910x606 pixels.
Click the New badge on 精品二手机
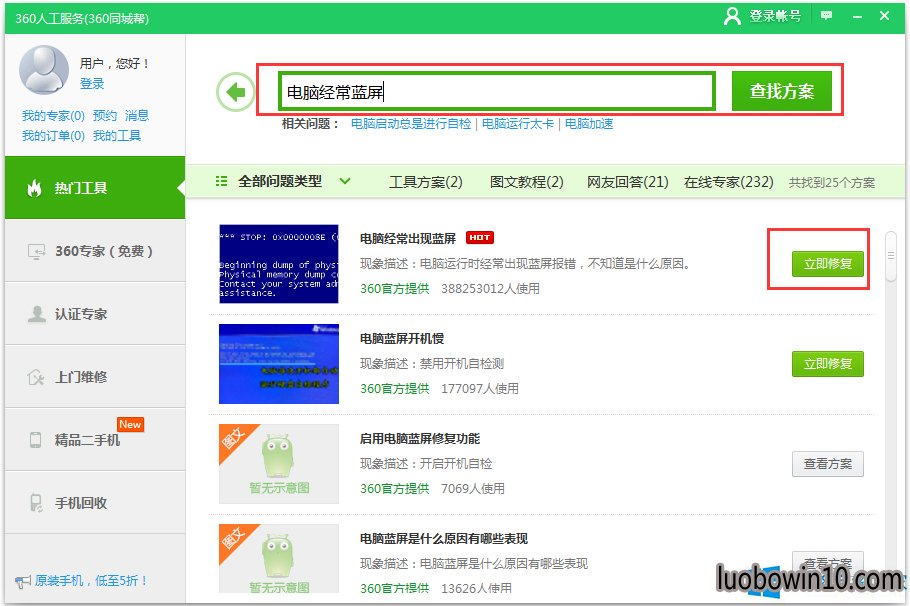pos(130,424)
